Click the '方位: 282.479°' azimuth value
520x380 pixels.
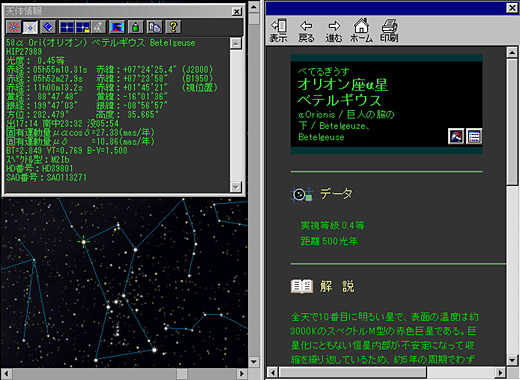click(38, 115)
